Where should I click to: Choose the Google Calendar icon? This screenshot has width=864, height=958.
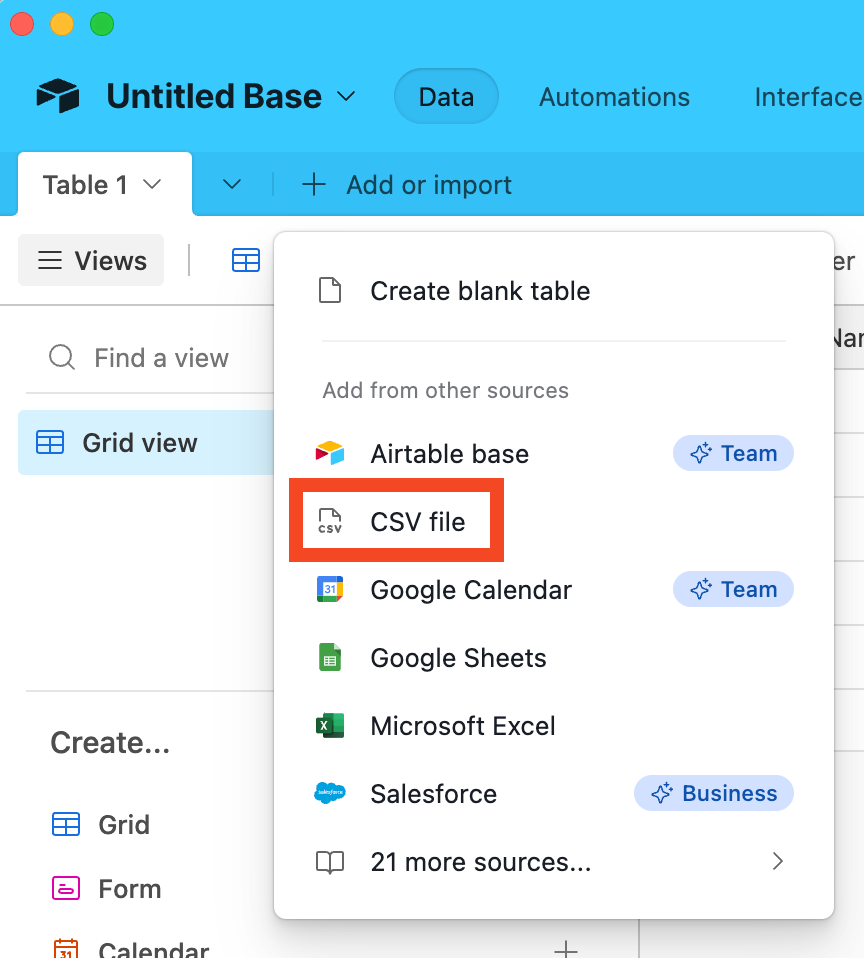pyautogui.click(x=329, y=590)
